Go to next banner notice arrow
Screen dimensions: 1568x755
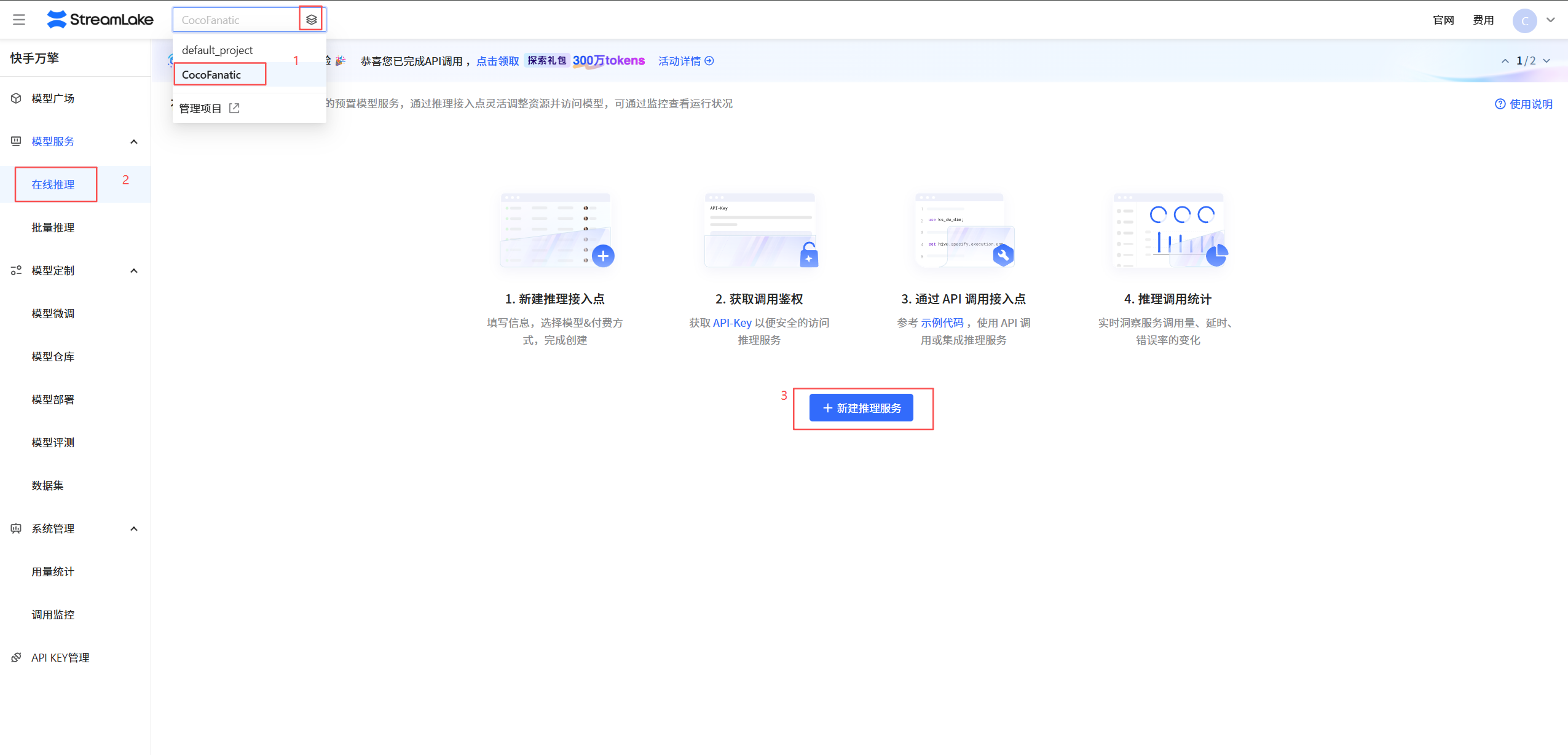1546,61
